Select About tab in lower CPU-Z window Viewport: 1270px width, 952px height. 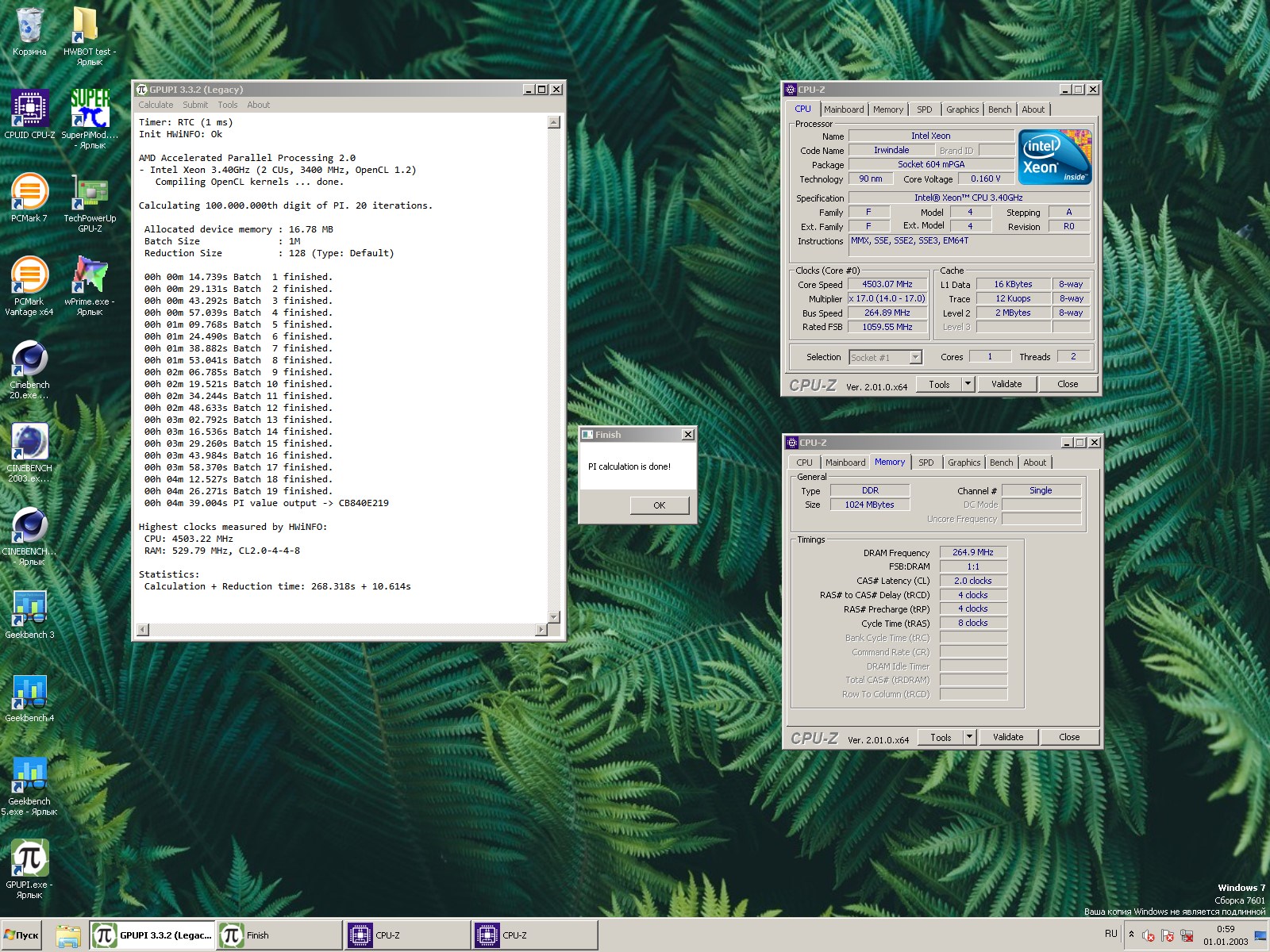click(x=1035, y=463)
